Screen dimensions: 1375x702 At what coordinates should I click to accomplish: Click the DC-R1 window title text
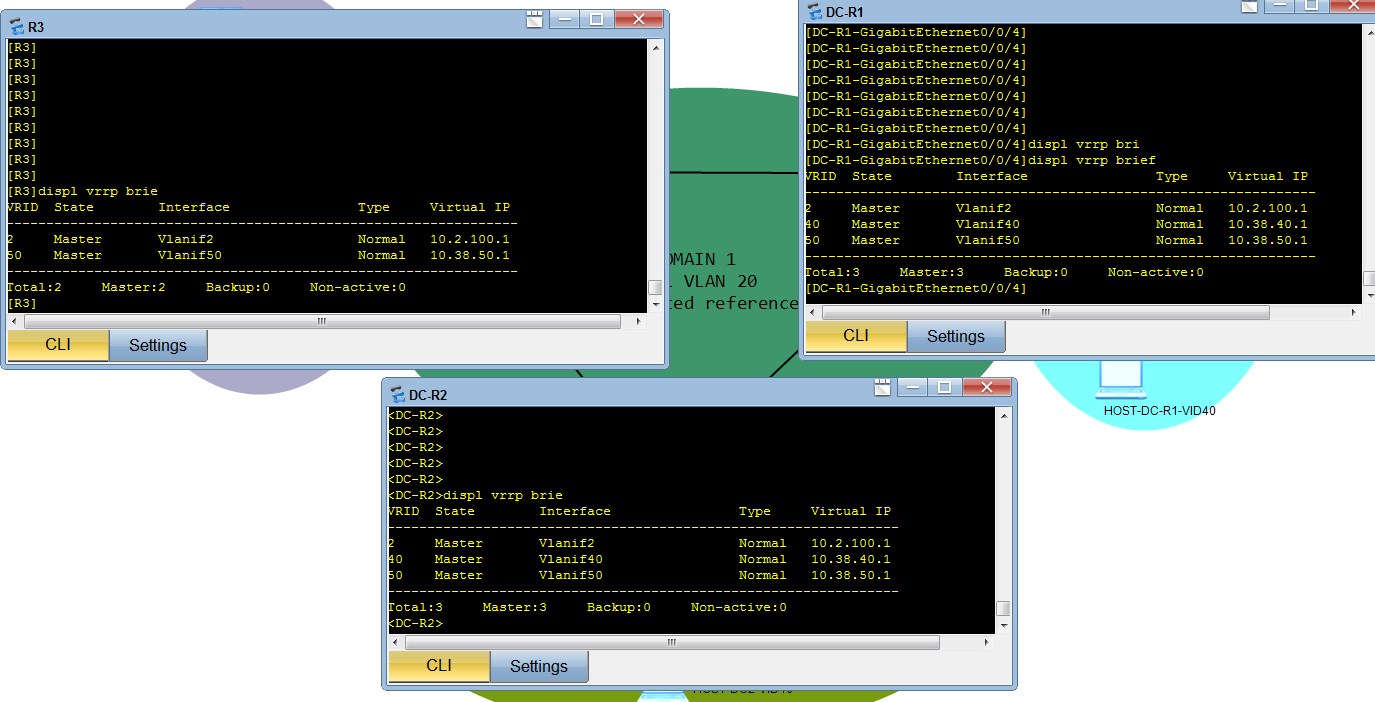[845, 13]
